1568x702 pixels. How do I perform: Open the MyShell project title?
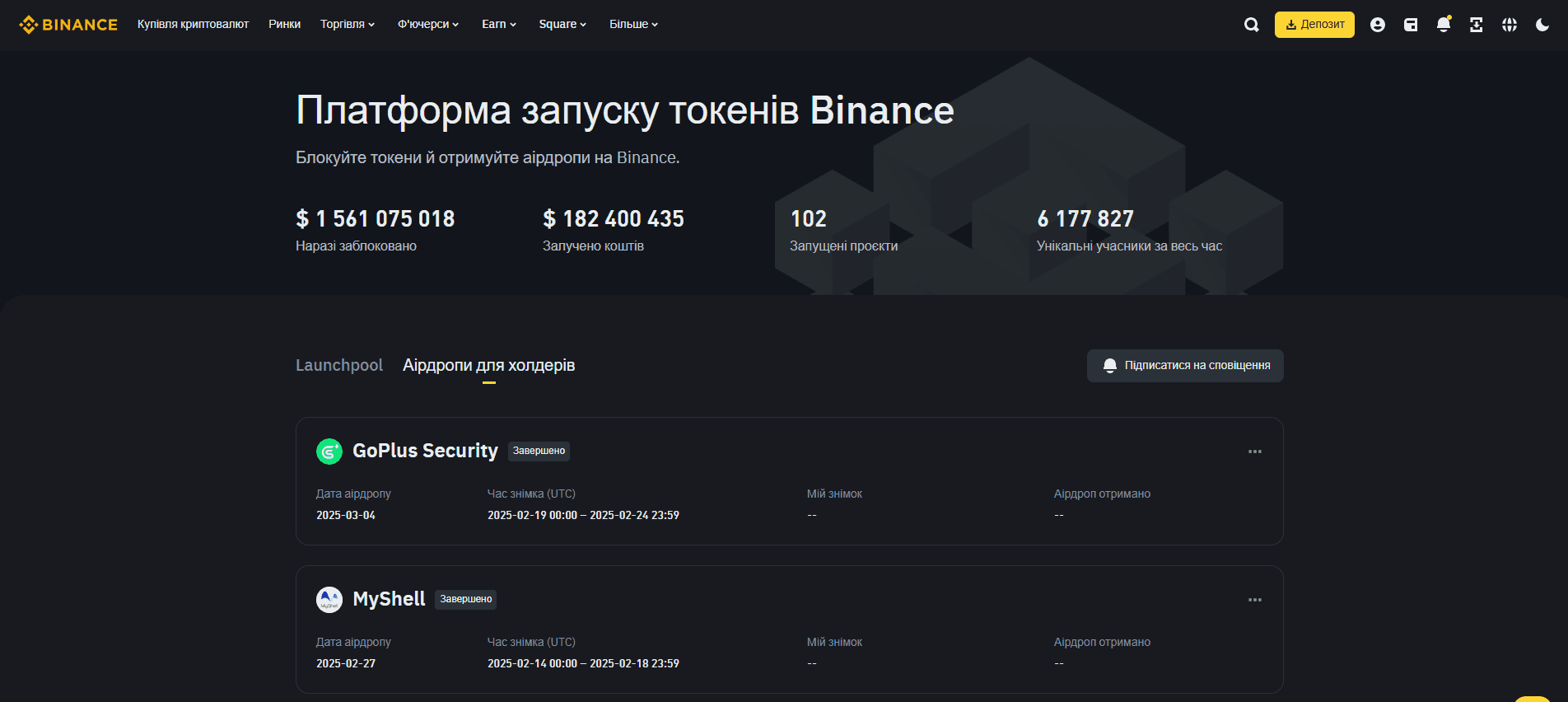point(389,599)
